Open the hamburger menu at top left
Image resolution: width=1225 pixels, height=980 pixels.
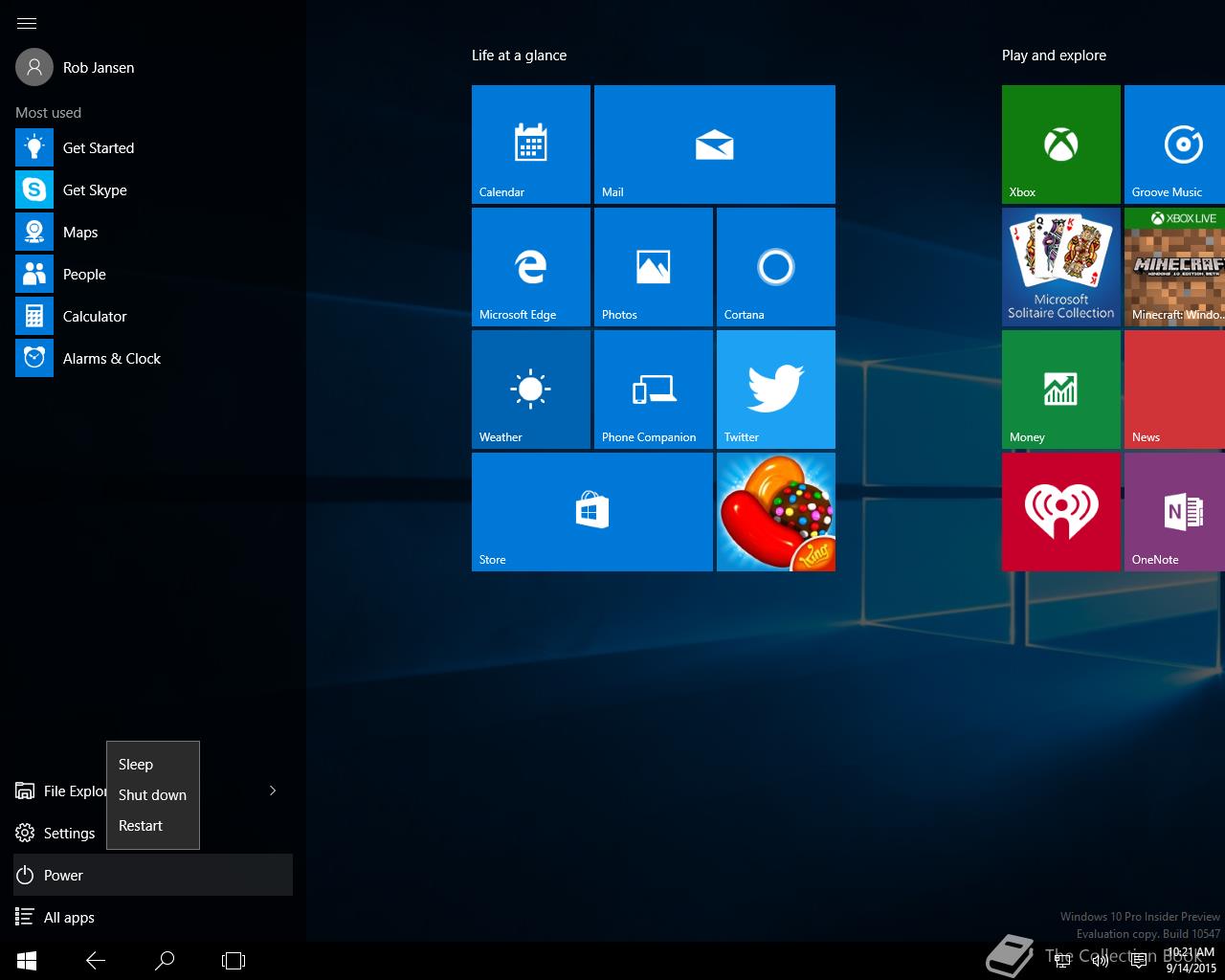coord(27,23)
